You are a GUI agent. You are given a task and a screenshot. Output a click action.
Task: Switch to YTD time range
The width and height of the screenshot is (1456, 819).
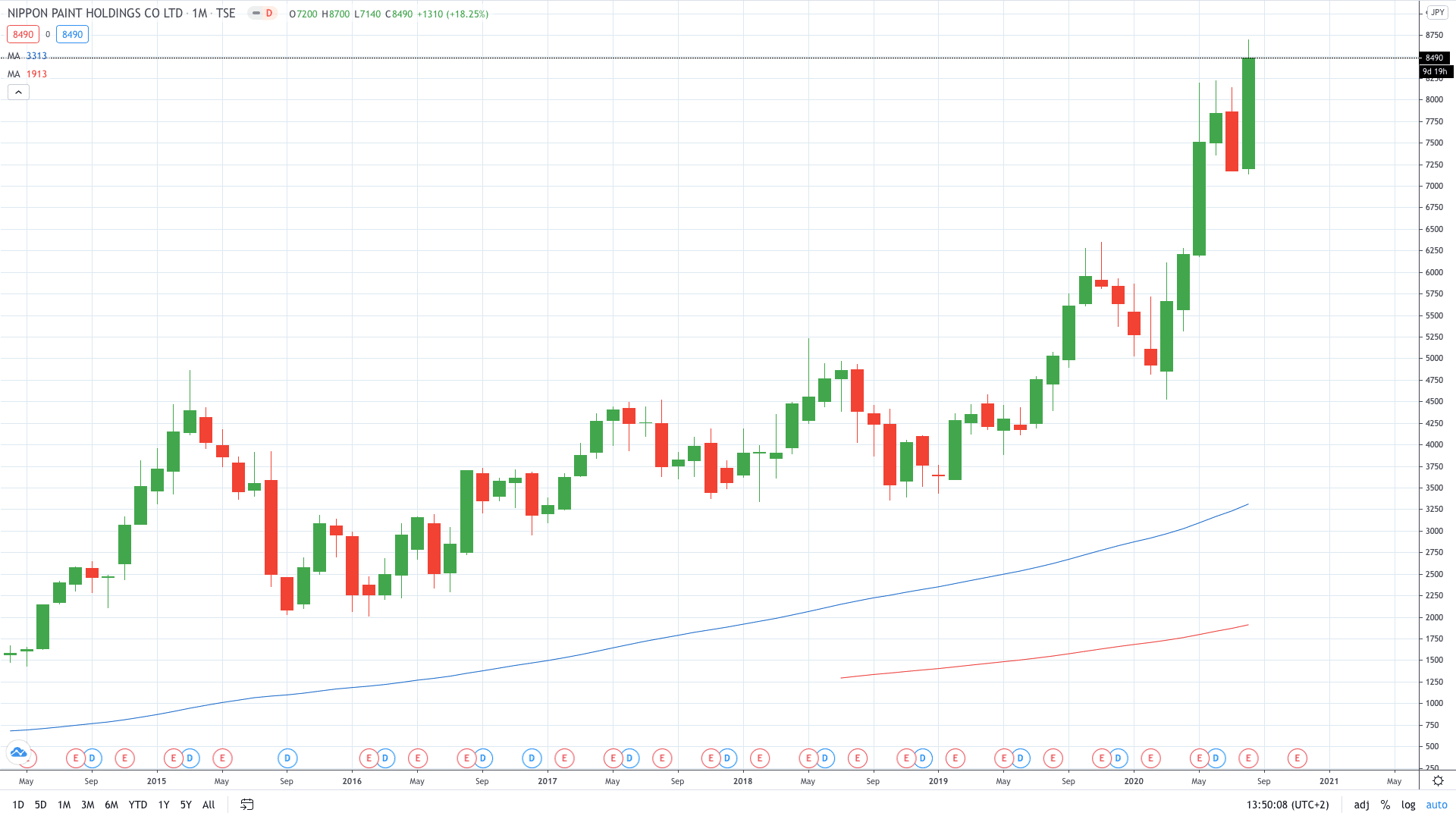click(x=137, y=805)
